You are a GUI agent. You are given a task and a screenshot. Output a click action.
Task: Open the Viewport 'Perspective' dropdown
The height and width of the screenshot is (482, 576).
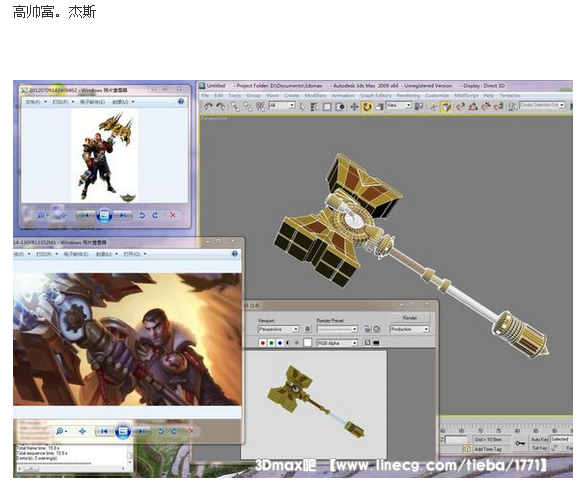tap(278, 329)
